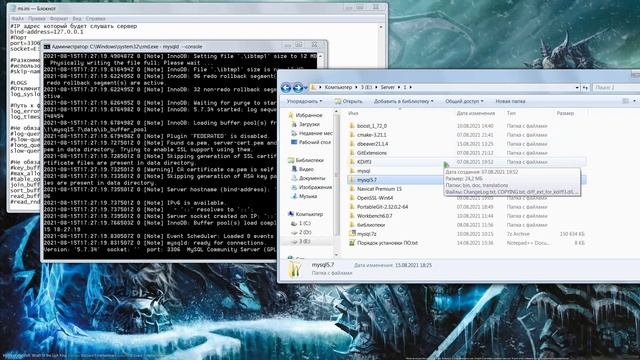Select the mysql folder row

coord(467,171)
